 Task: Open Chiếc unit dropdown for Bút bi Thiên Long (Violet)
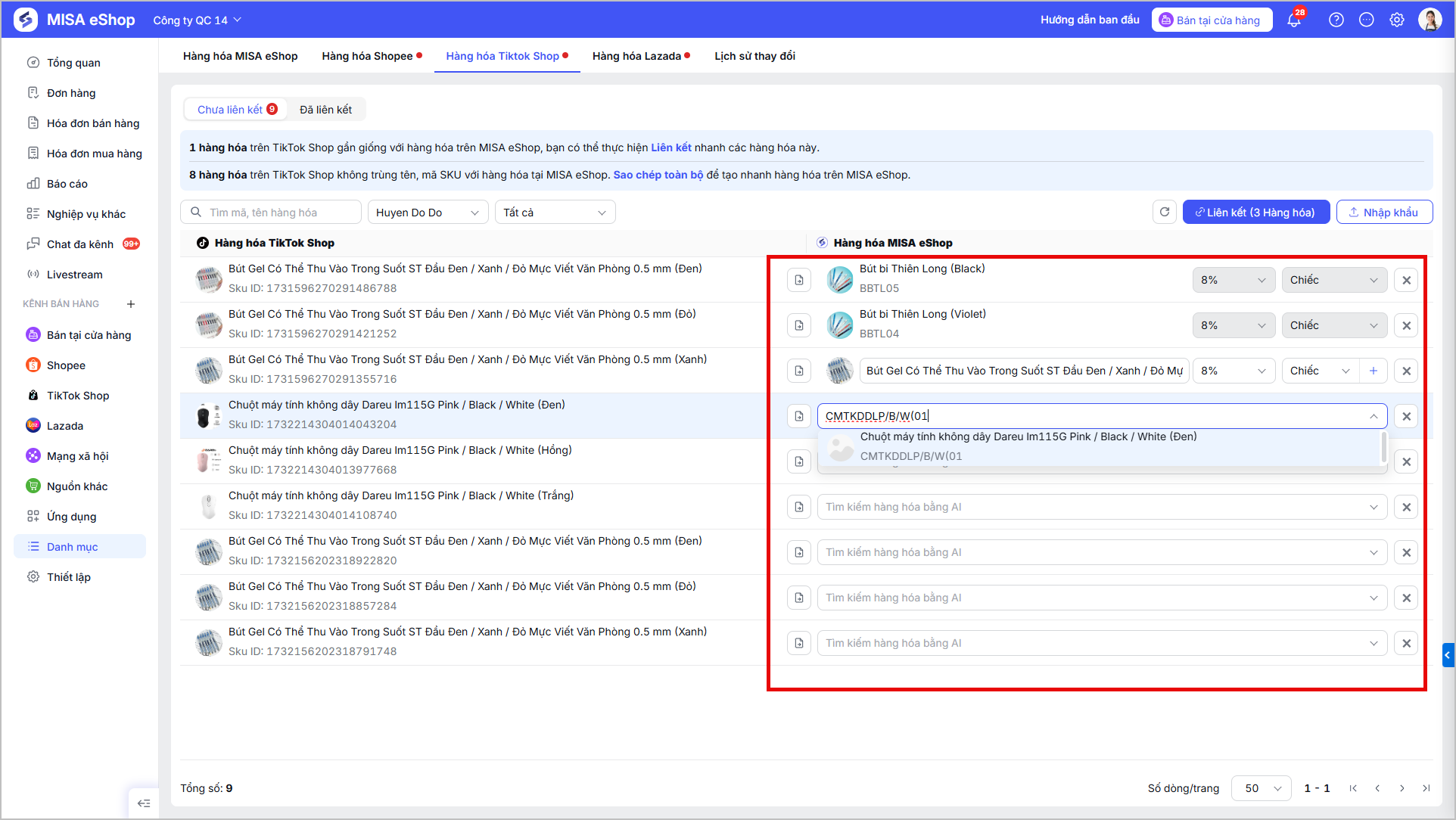[1334, 326]
